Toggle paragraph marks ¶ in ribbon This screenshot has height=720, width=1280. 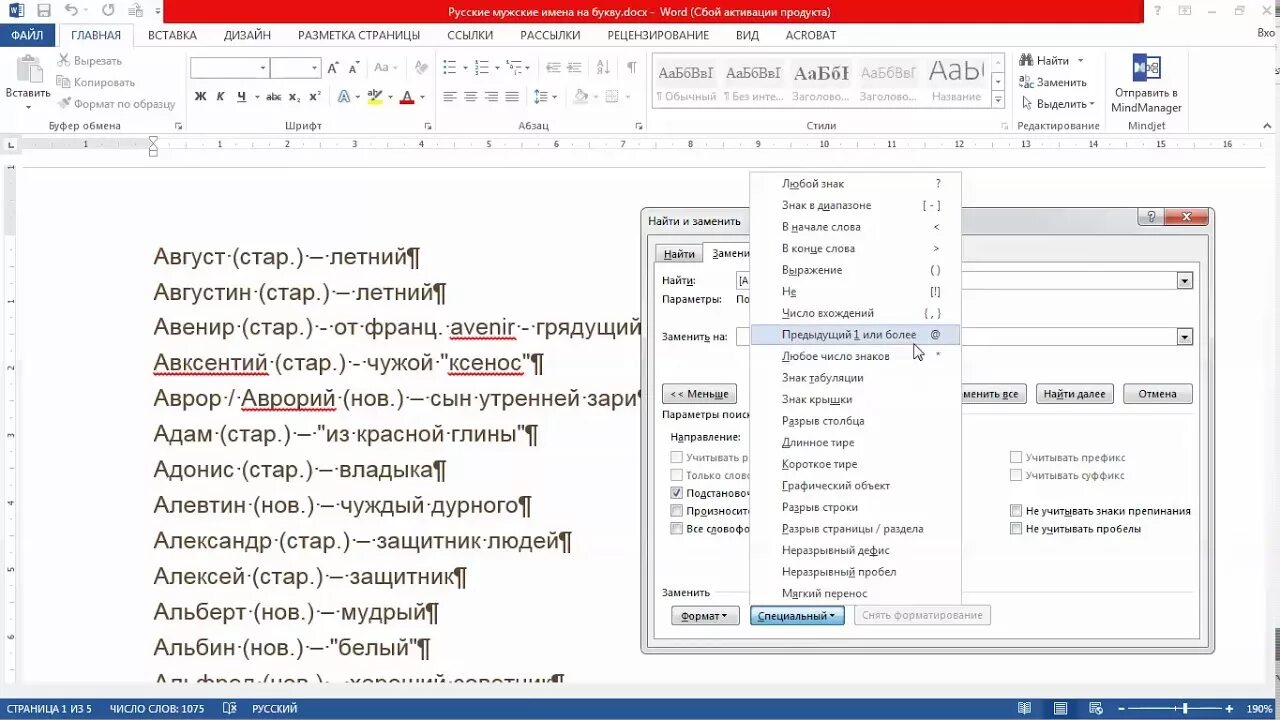pyautogui.click(x=631, y=68)
